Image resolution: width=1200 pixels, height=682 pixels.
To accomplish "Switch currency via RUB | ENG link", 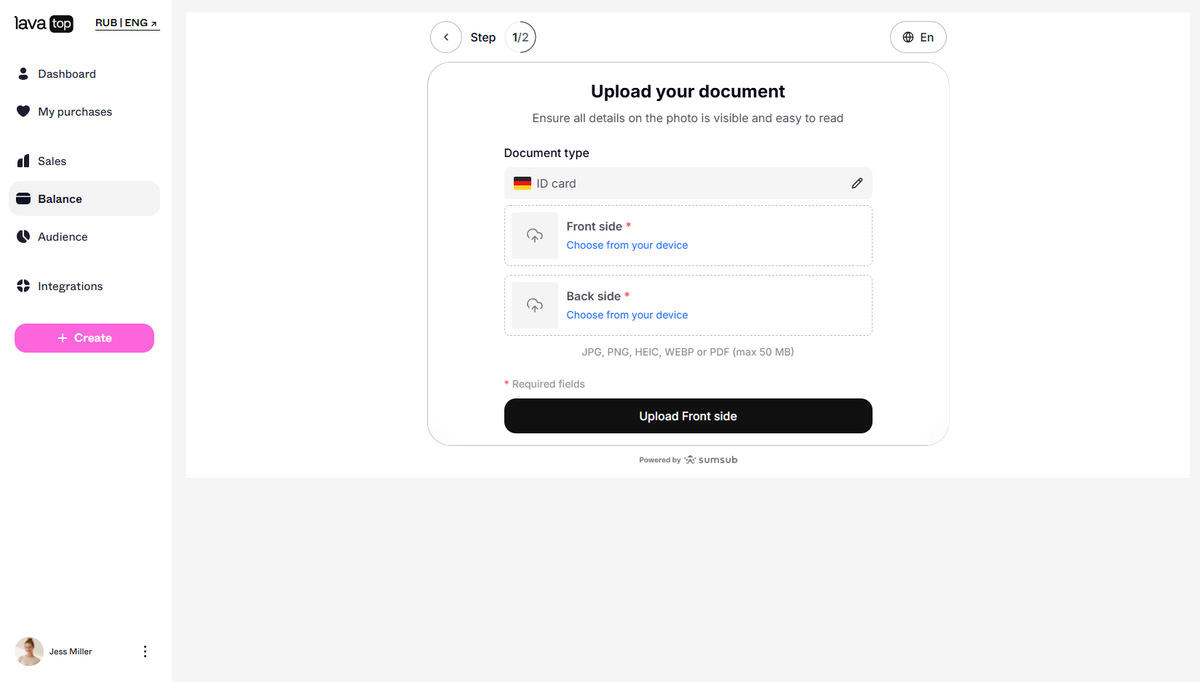I will pos(127,23).
